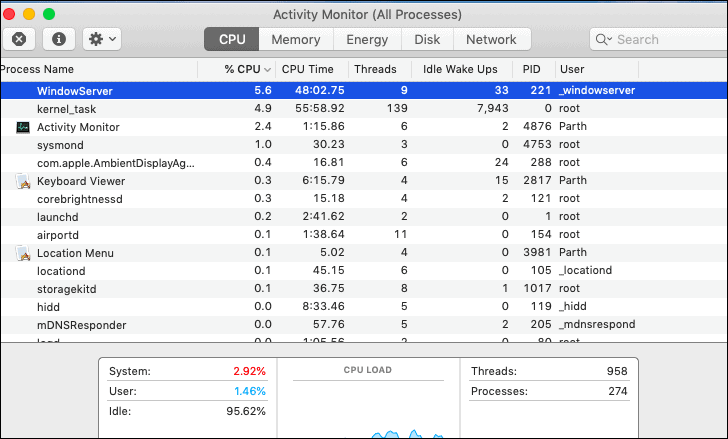This screenshot has width=728, height=439.
Task: Open the gear actions menu
Action: tap(102, 39)
